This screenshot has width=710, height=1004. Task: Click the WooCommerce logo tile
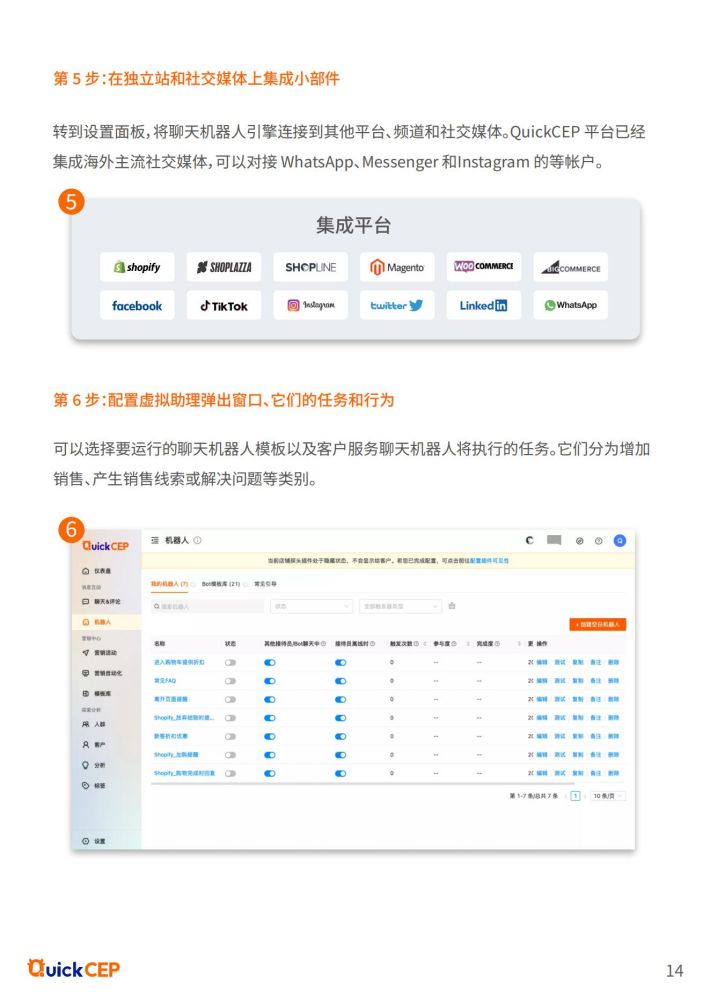point(484,267)
